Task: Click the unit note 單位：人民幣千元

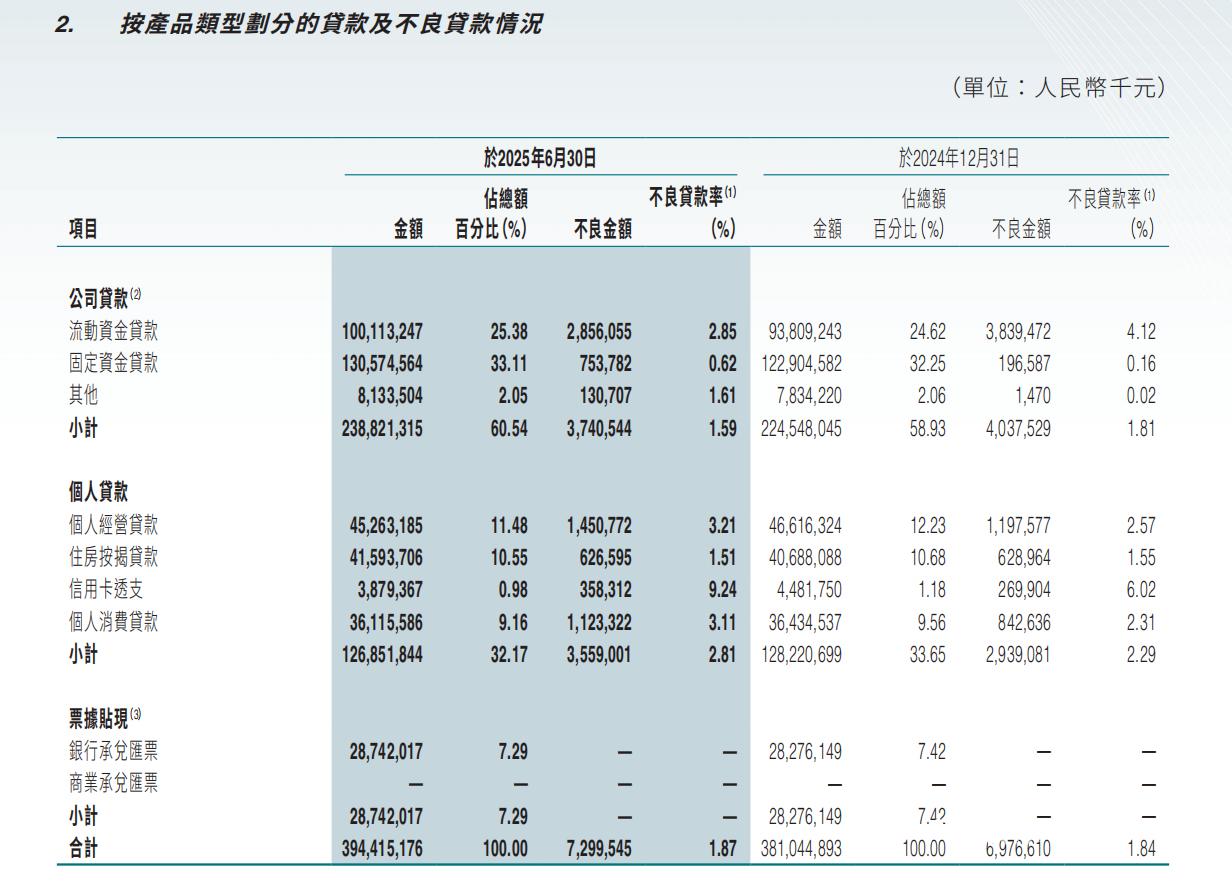Action: [1059, 88]
